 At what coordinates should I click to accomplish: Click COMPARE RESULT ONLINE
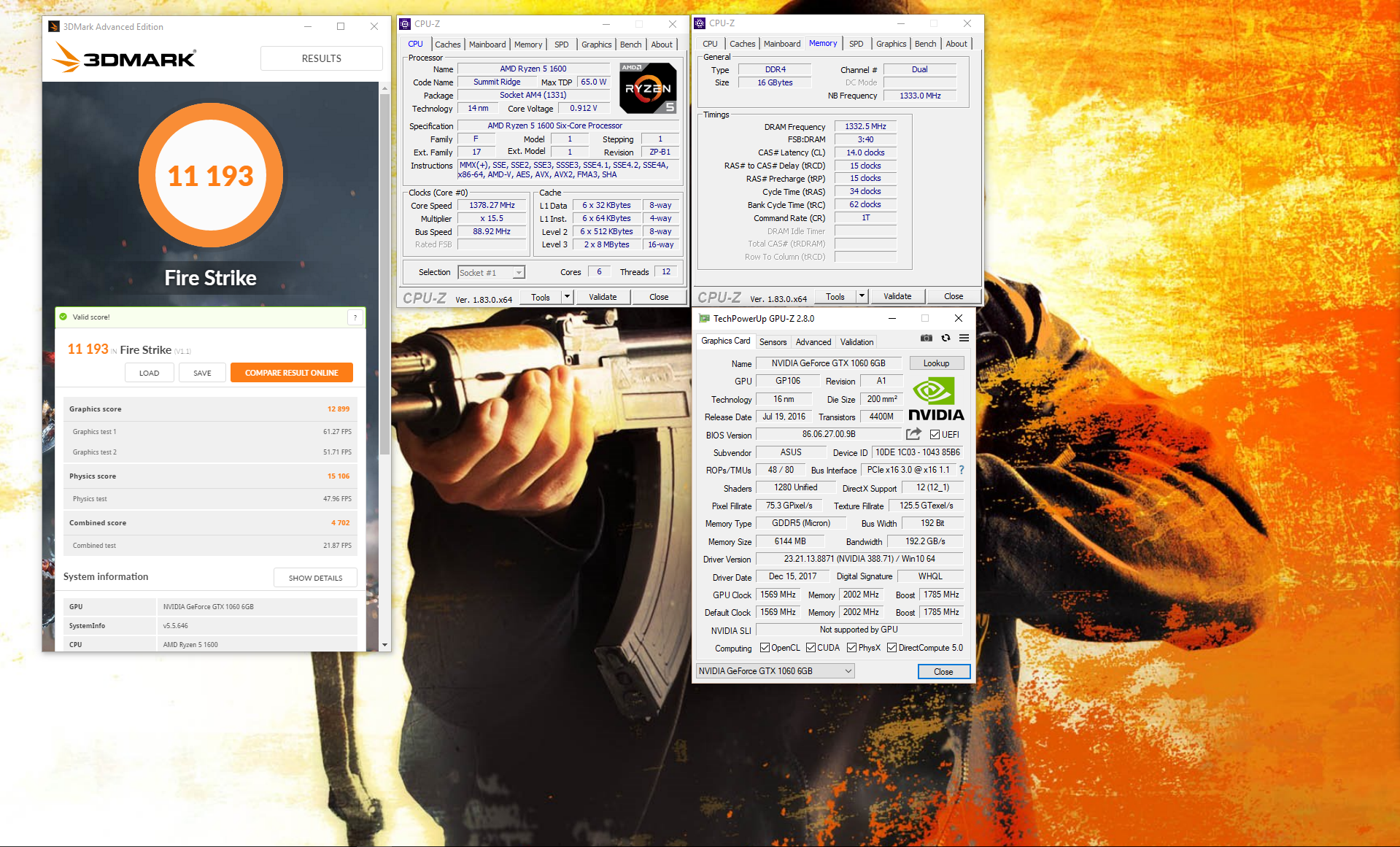pos(292,373)
